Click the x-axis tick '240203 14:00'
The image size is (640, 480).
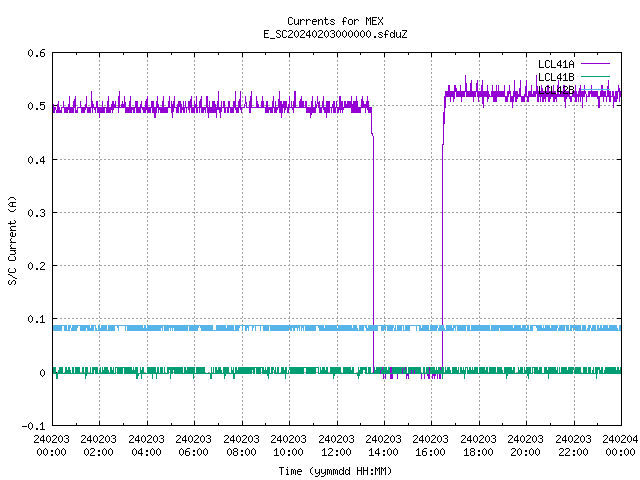(x=383, y=446)
